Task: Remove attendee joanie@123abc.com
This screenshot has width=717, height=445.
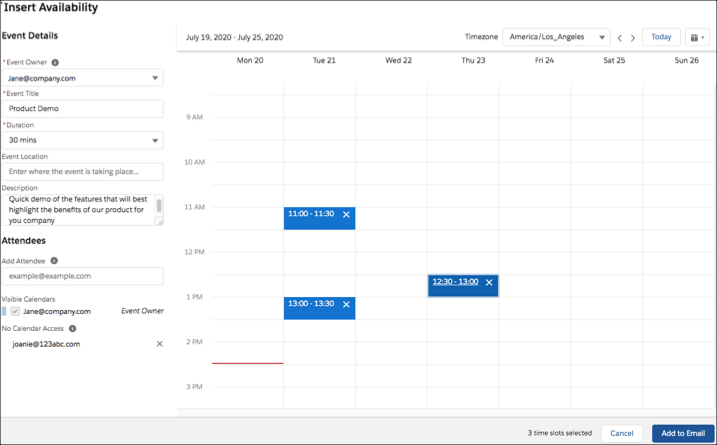Action: (160, 343)
